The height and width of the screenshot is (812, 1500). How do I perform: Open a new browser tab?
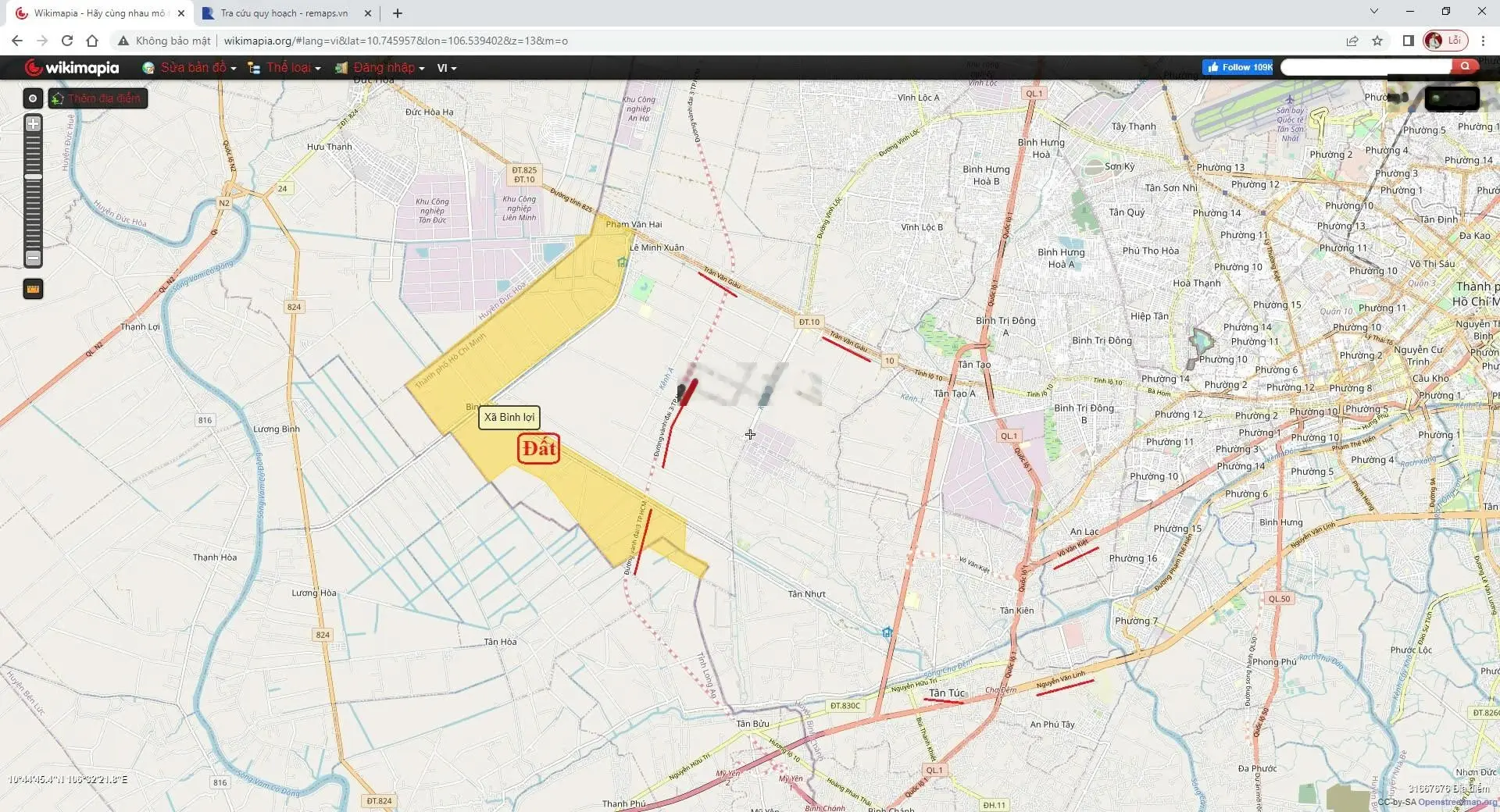click(x=398, y=13)
